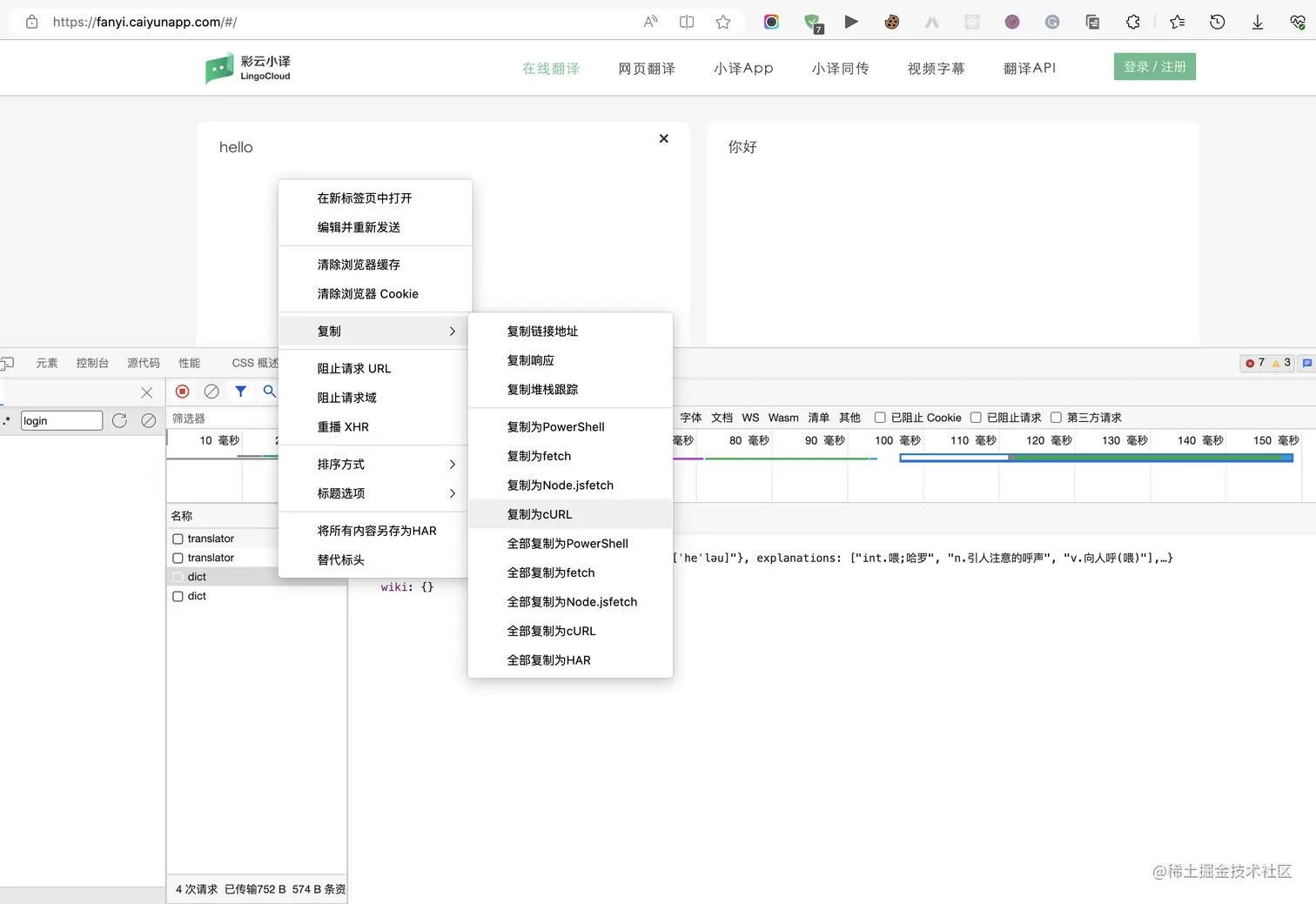The height and width of the screenshot is (904, 1316).
Task: Select 复制为cURL from the context menu
Action: (540, 514)
